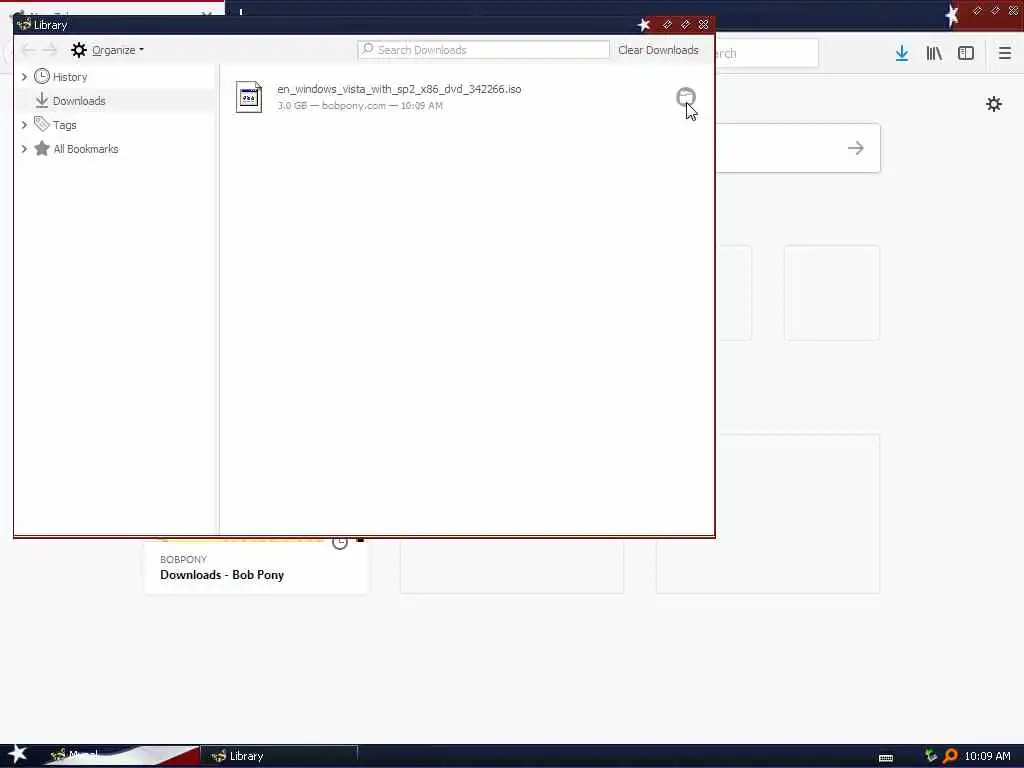Expand the Tags tree node
Viewport: 1024px width, 768px height.
(x=24, y=125)
